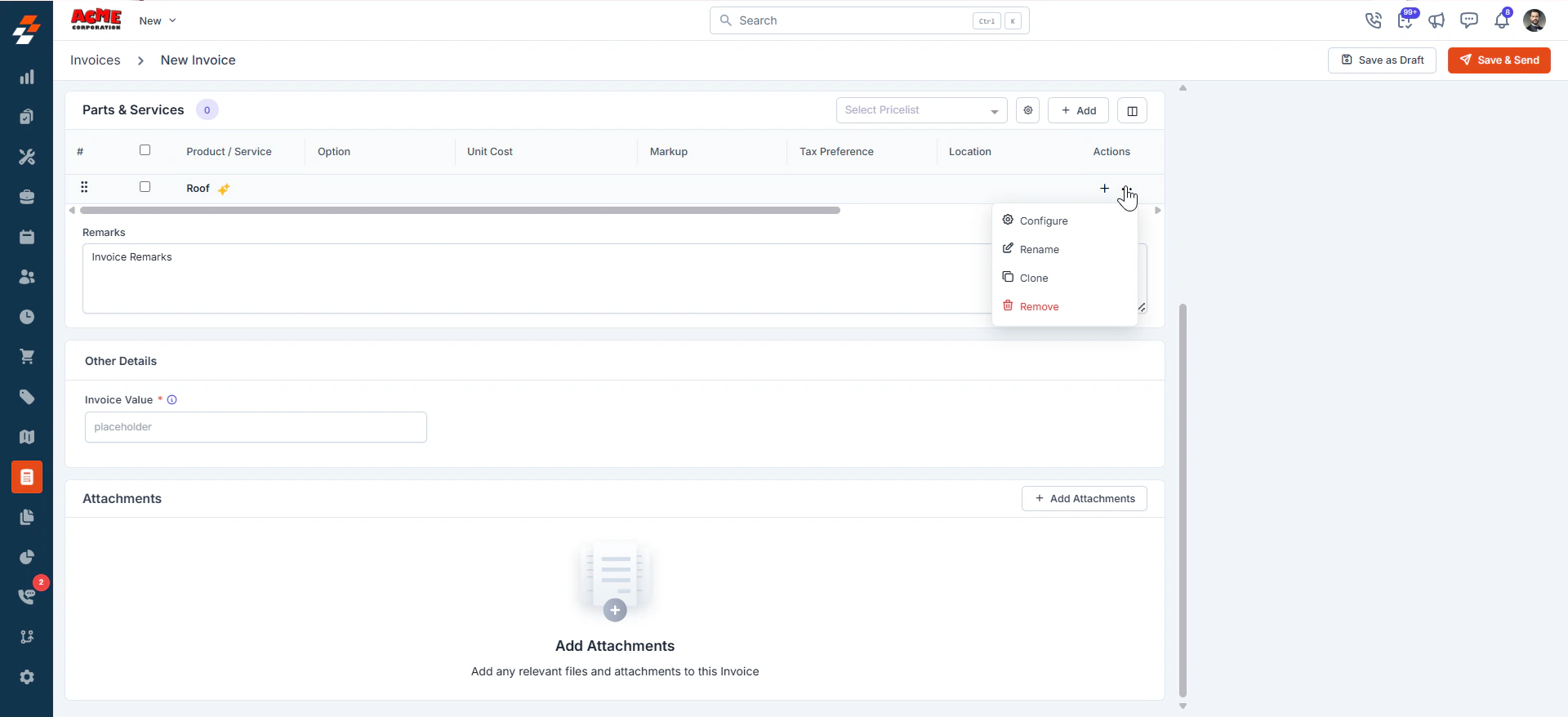Check the select-all checkbox in table header
This screenshot has height=717, width=1568.
(145, 150)
